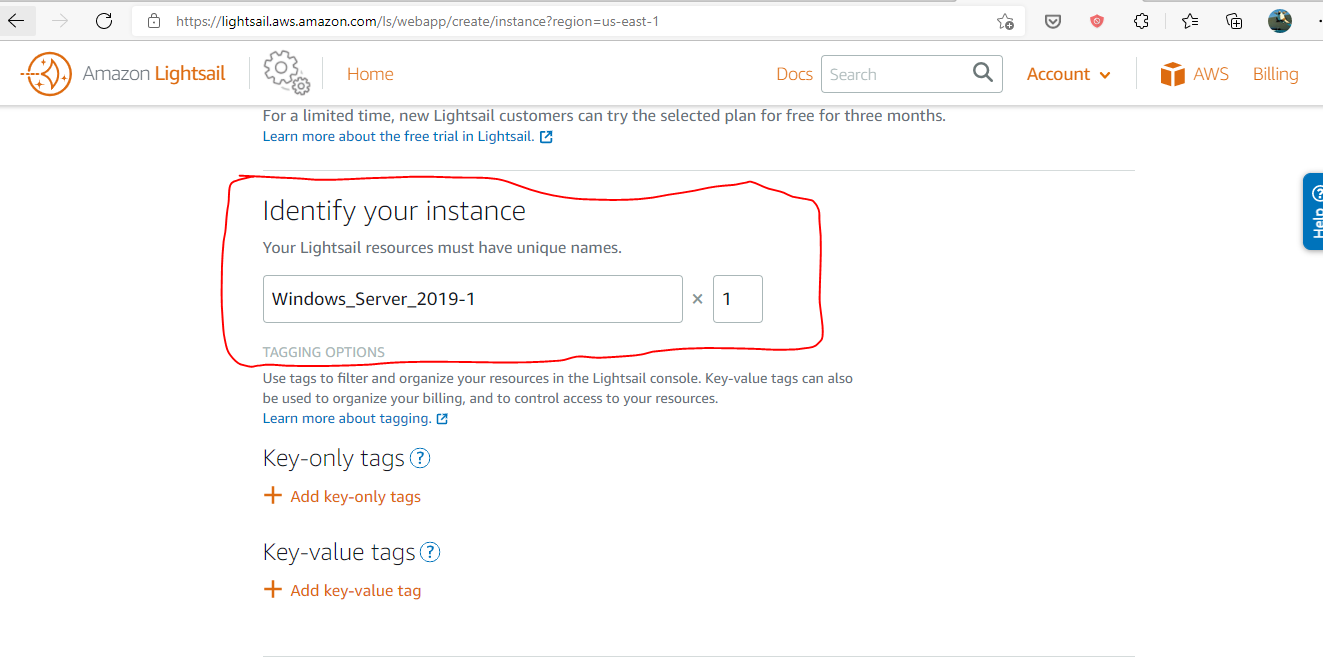Open the Lightsail settings gears icon

(286, 74)
